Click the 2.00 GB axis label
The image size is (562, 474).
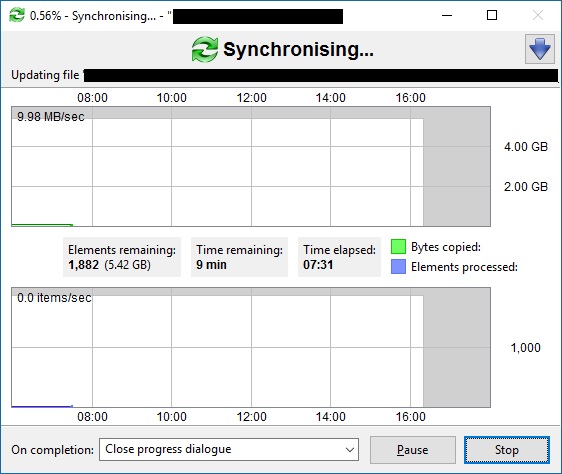[526, 186]
